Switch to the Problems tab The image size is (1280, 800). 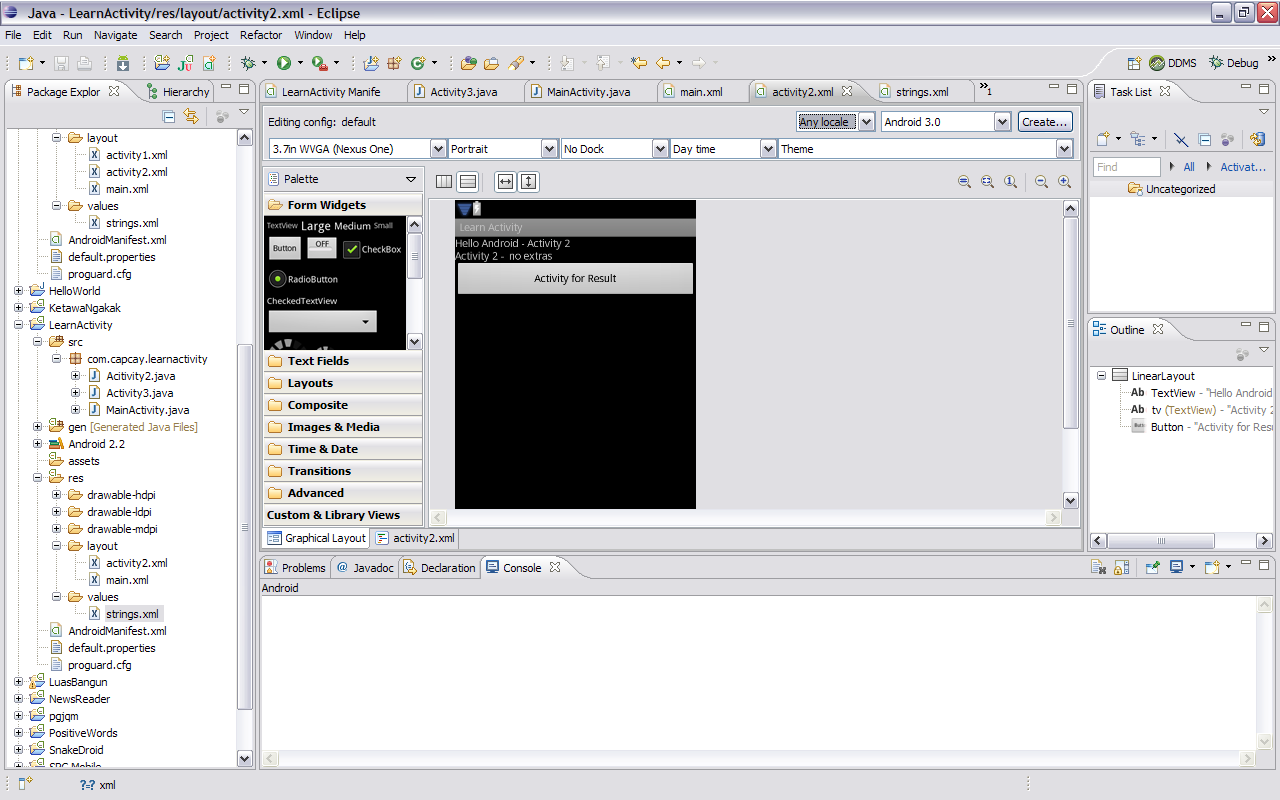point(295,568)
